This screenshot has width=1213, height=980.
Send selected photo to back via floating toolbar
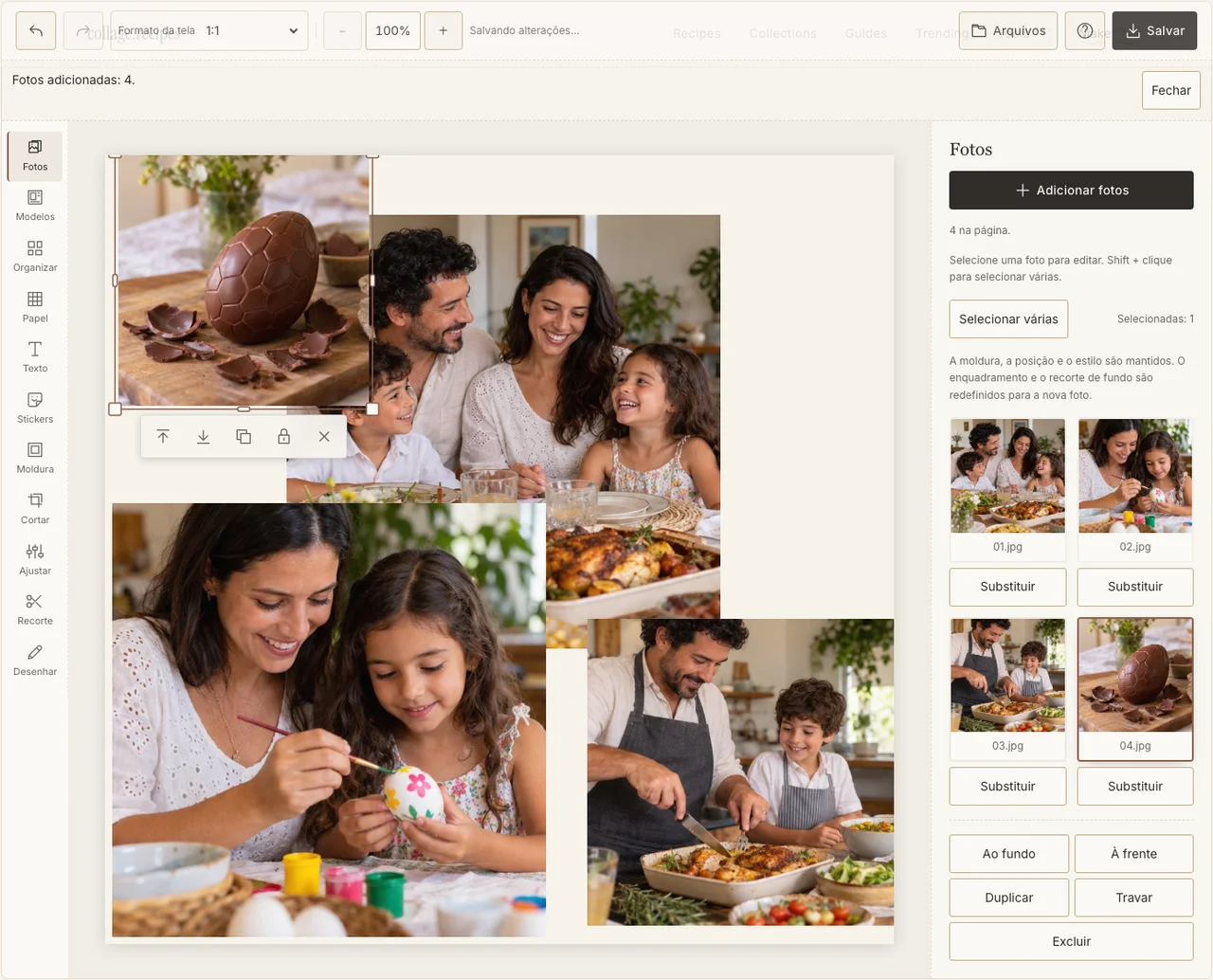203,437
